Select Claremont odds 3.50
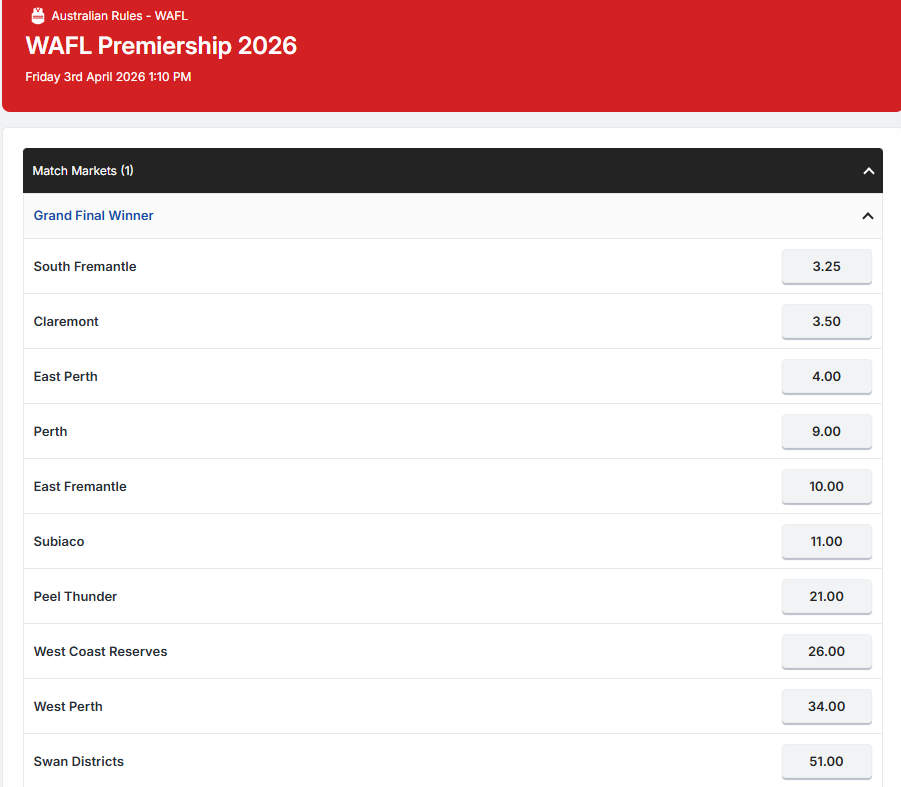This screenshot has width=901, height=787. coord(826,322)
